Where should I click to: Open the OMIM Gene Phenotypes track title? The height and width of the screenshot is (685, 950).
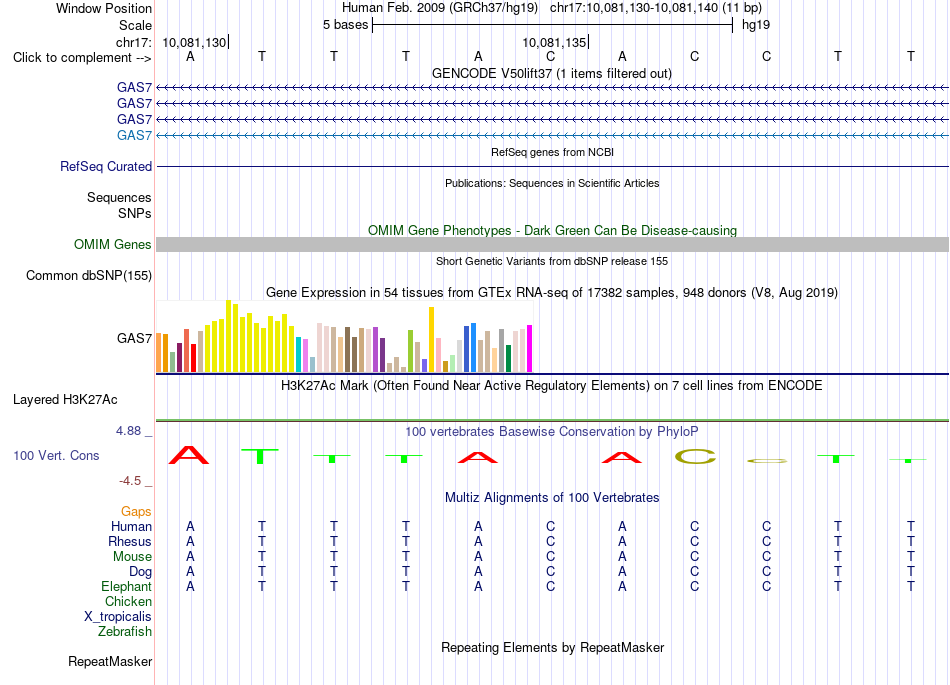click(x=552, y=231)
